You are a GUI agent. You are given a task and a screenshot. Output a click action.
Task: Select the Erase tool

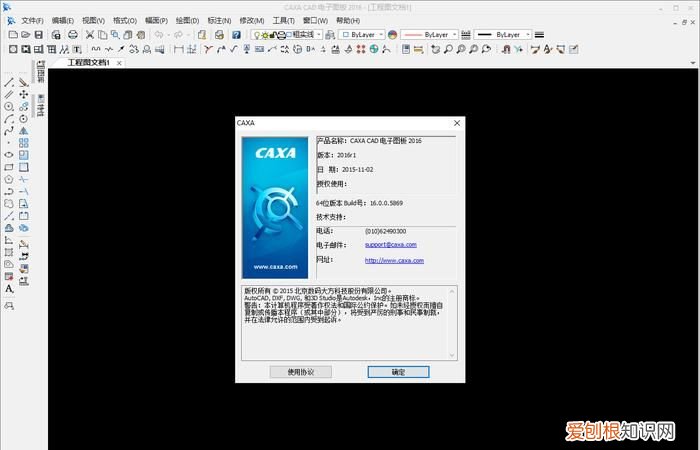click(x=24, y=82)
